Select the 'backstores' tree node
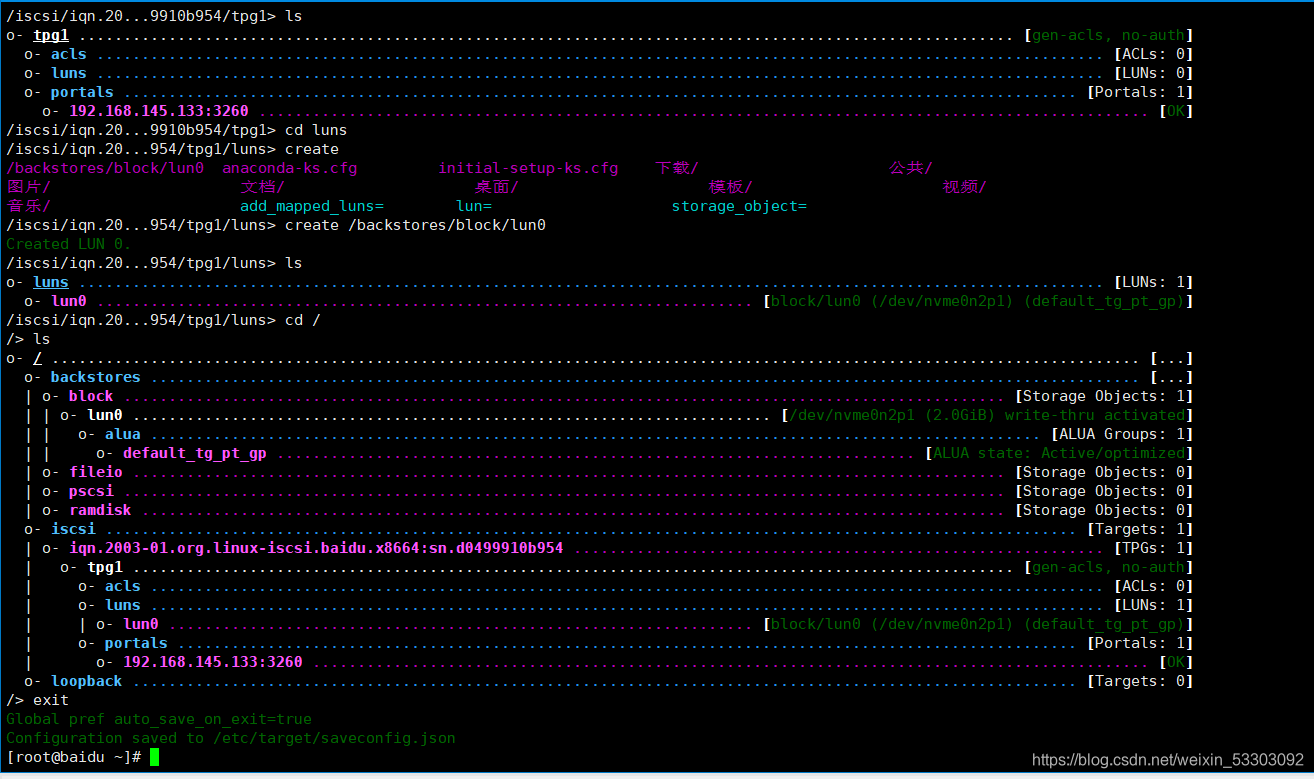 96,377
